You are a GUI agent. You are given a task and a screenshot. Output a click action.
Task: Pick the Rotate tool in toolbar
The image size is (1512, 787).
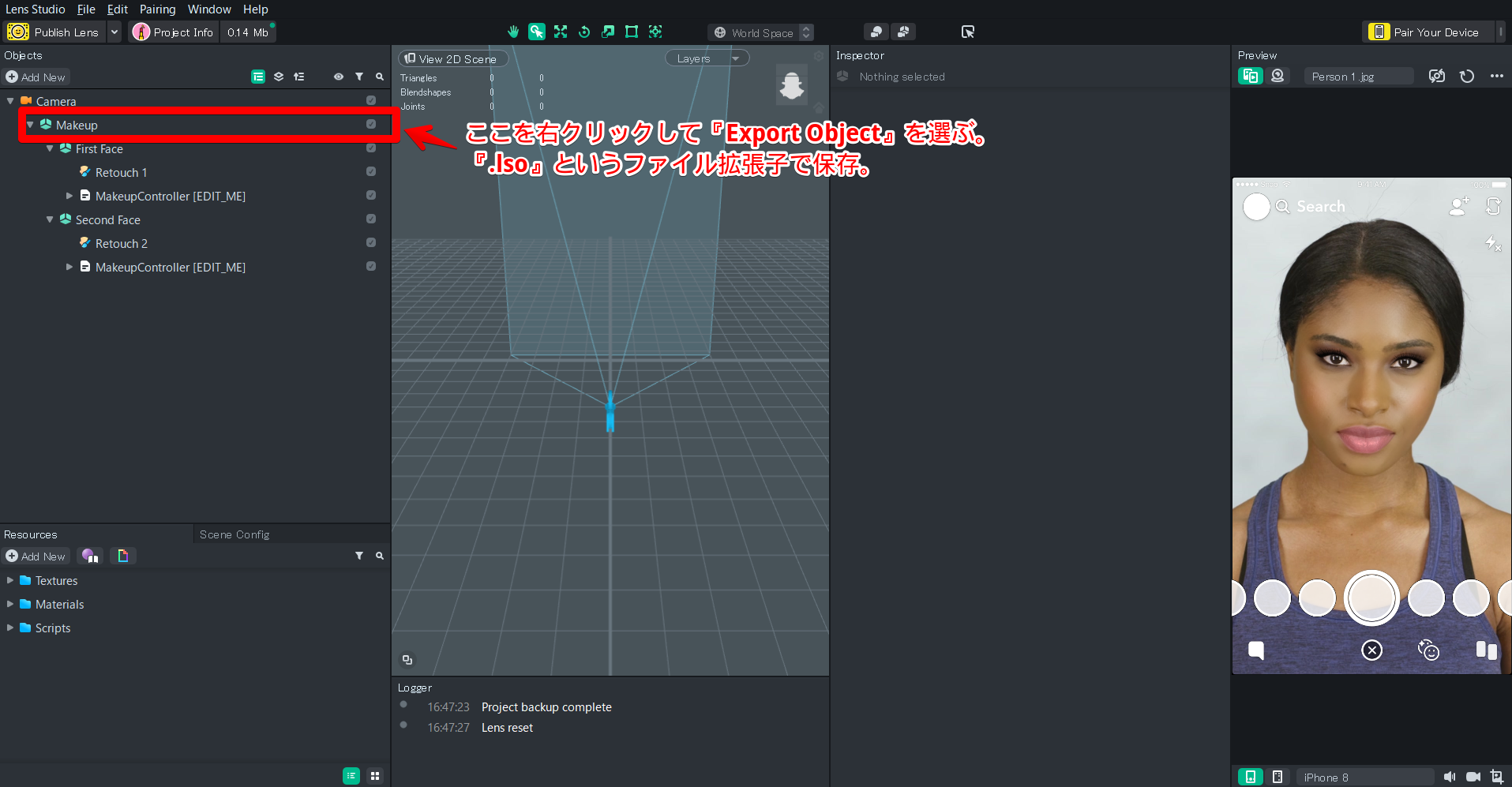pos(584,32)
